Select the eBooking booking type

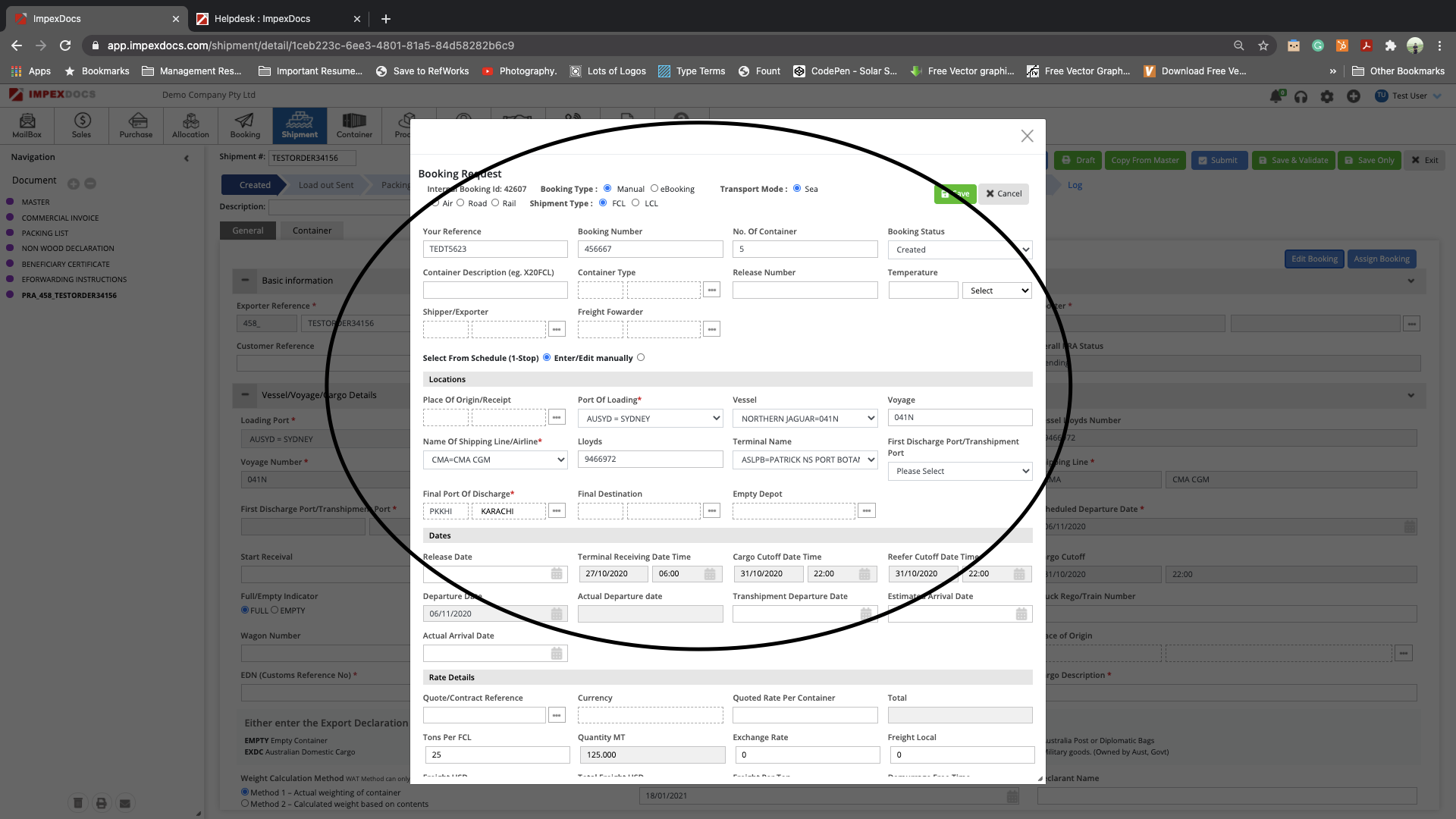point(654,188)
